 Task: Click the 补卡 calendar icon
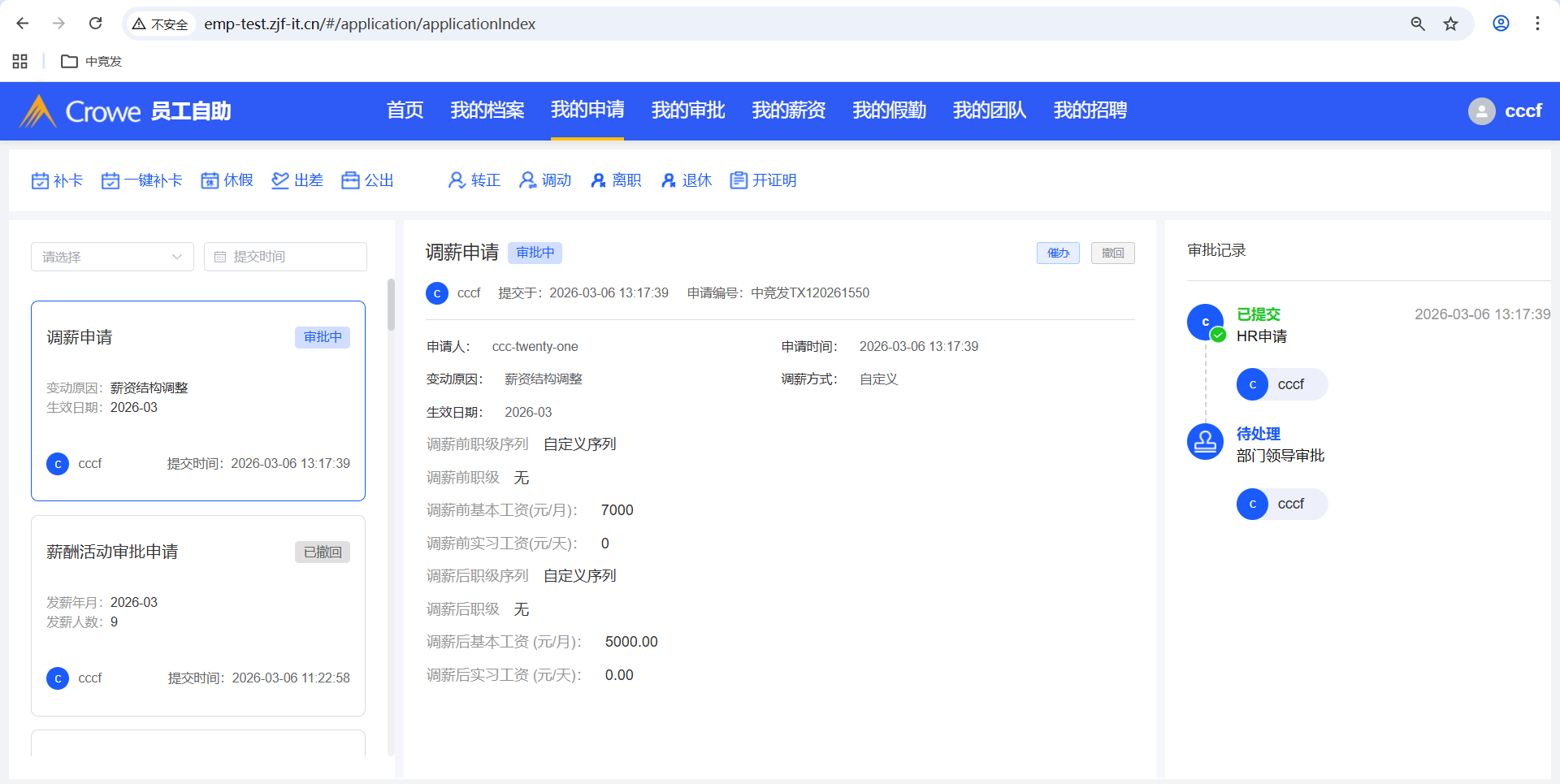(40, 180)
